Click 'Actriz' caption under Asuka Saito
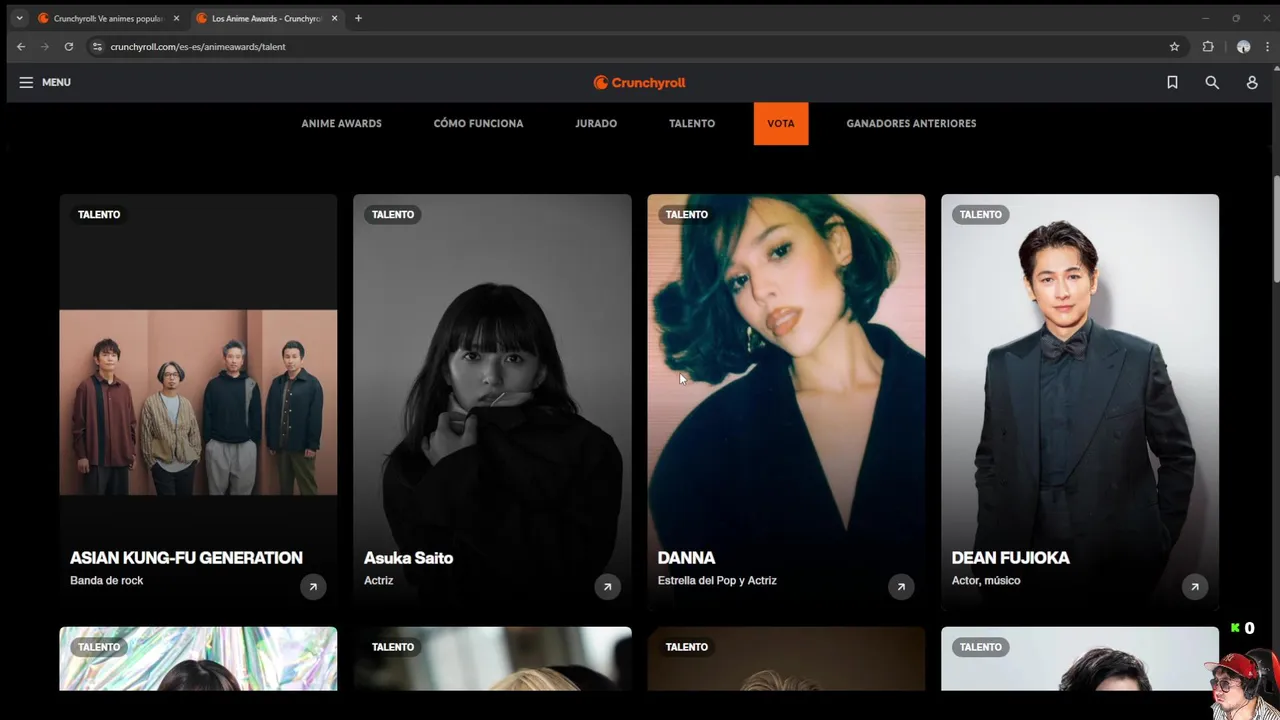The image size is (1280, 720). 378,580
